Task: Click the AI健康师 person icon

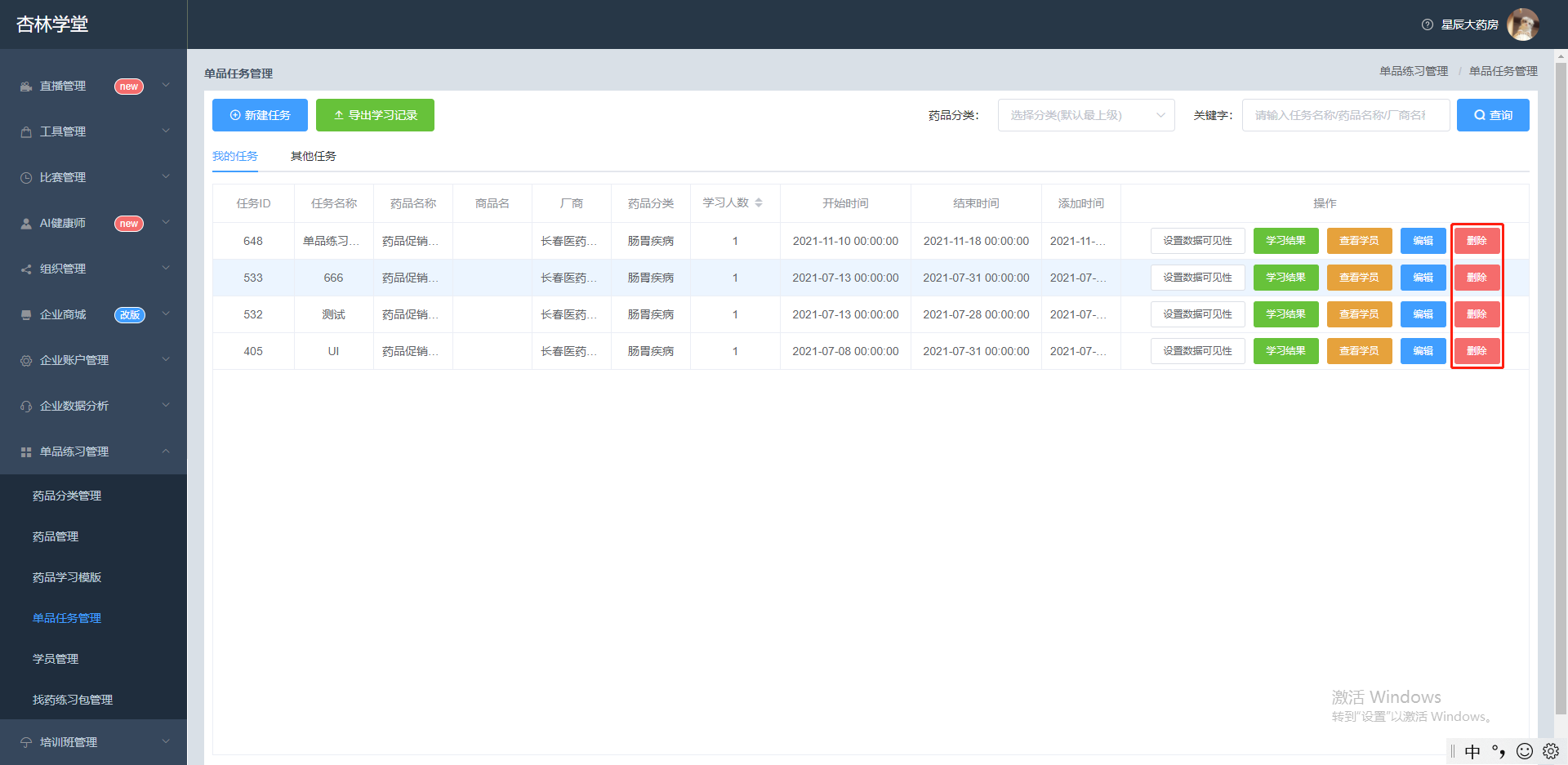Action: click(x=26, y=224)
